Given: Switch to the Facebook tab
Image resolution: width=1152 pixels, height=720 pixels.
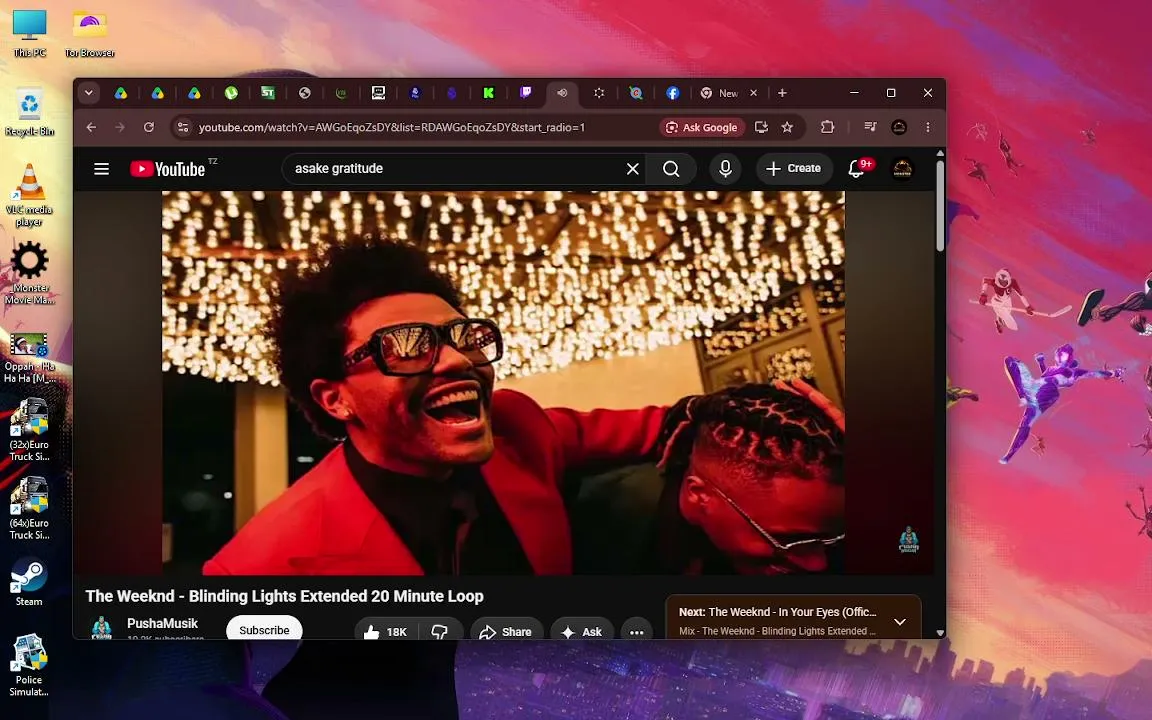Looking at the screenshot, I should (672, 93).
